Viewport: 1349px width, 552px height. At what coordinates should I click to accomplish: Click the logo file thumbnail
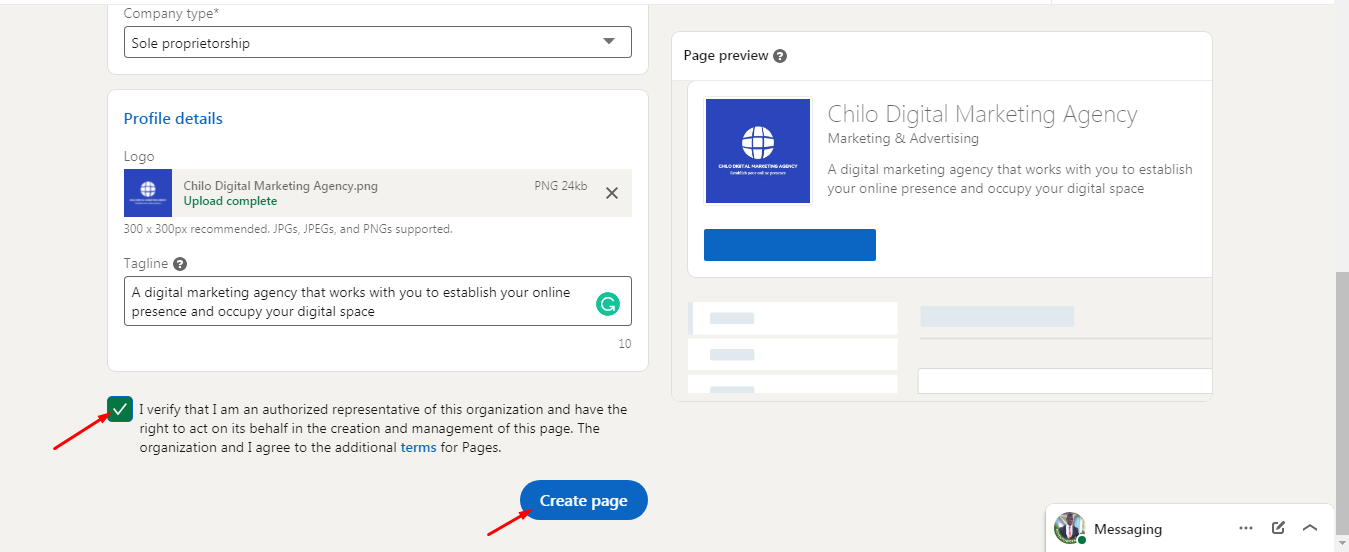coord(148,193)
